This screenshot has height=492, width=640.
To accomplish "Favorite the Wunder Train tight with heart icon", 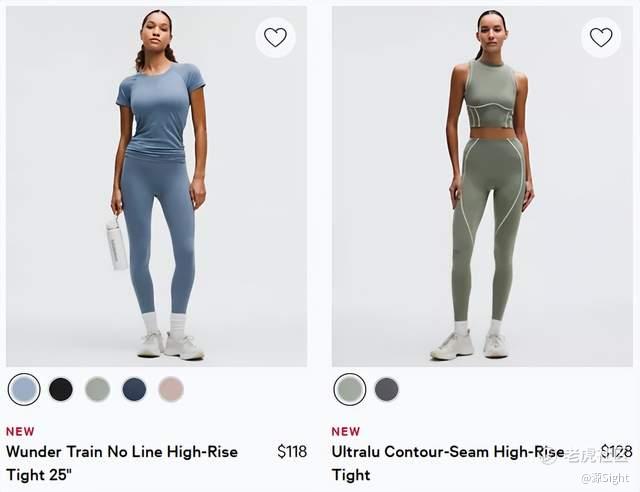I will click(276, 37).
